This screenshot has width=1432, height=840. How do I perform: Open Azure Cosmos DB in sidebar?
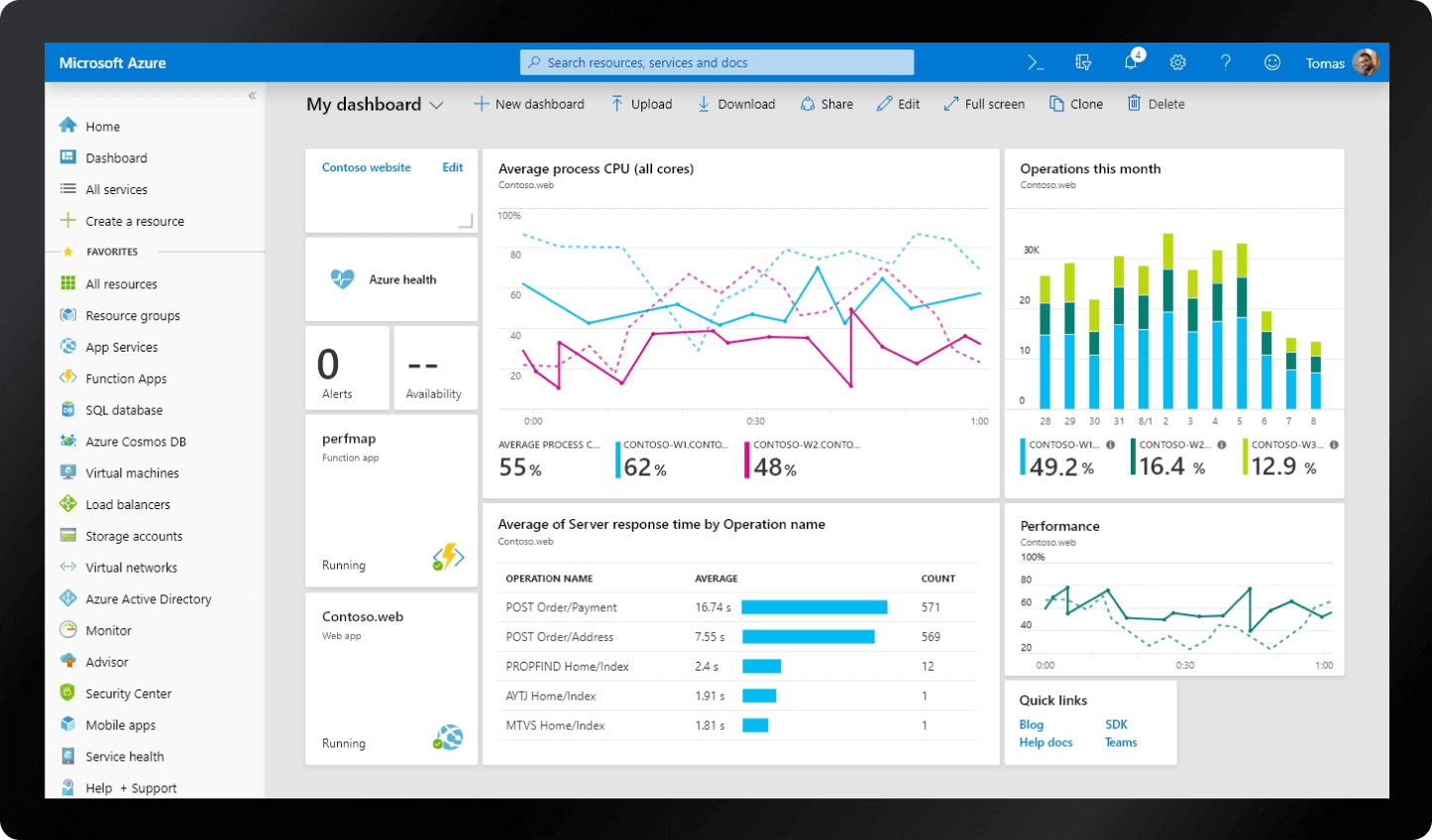coord(136,442)
